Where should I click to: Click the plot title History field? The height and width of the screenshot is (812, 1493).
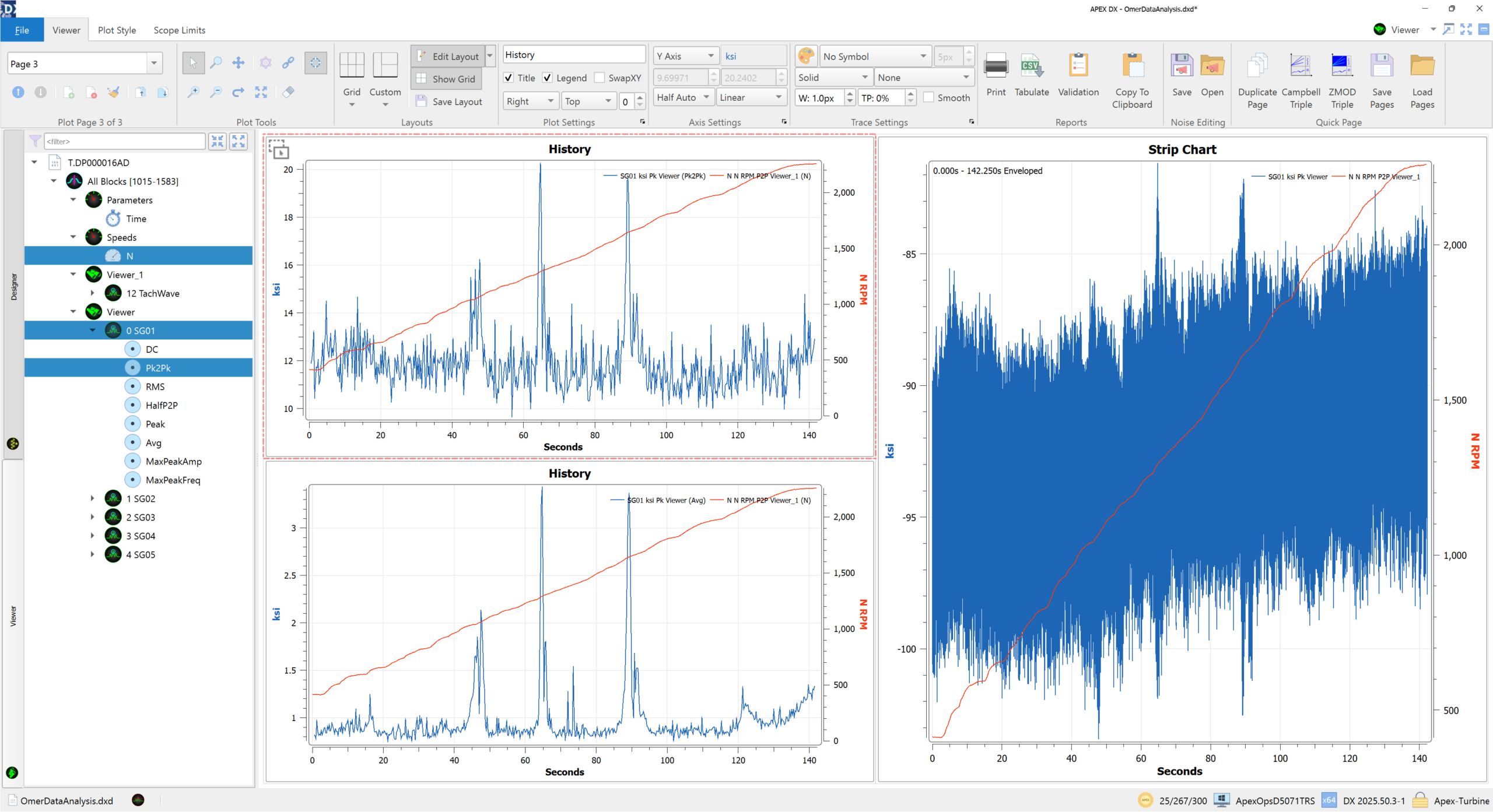pyautogui.click(x=573, y=55)
